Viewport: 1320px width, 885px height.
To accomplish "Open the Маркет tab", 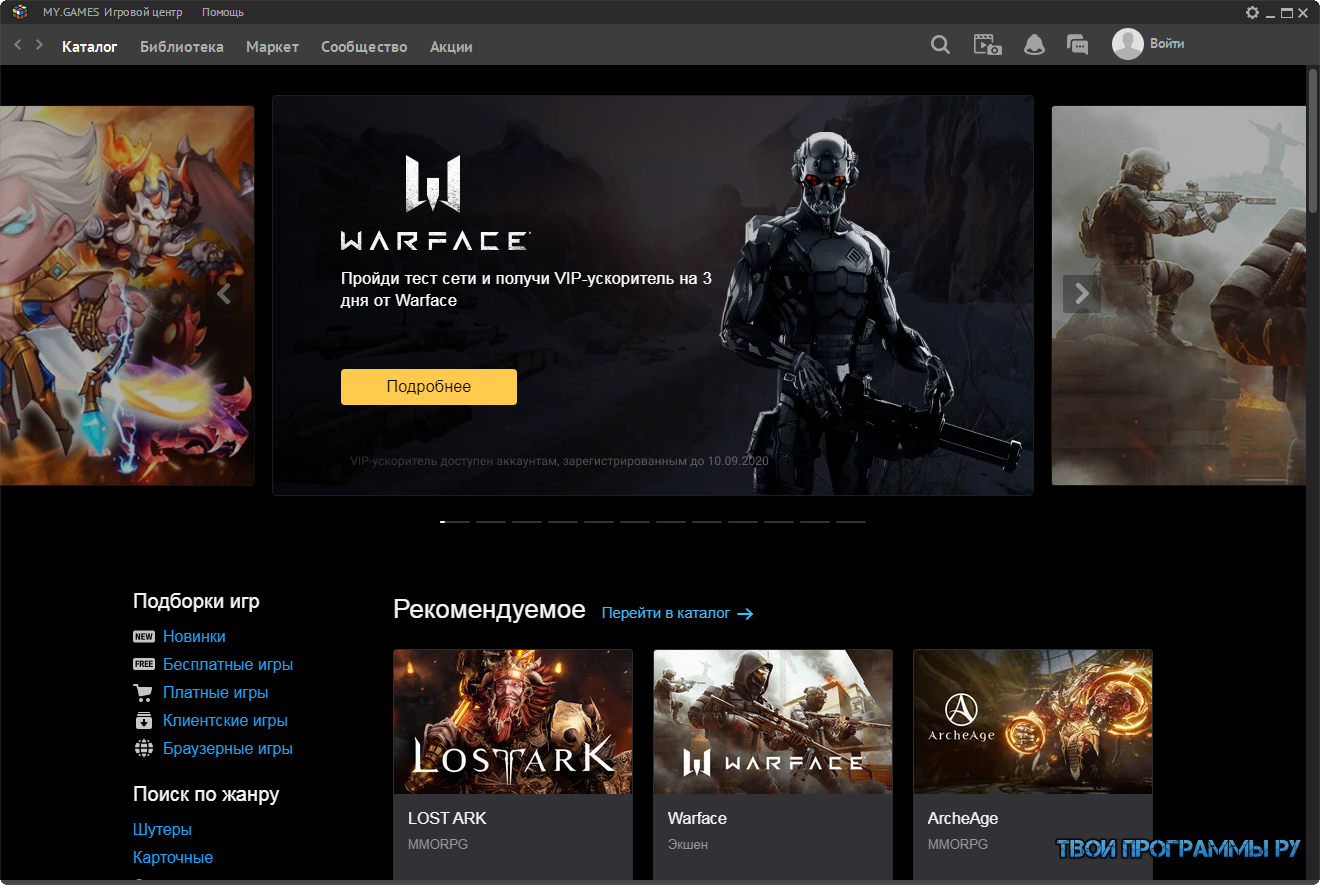I will pos(272,46).
